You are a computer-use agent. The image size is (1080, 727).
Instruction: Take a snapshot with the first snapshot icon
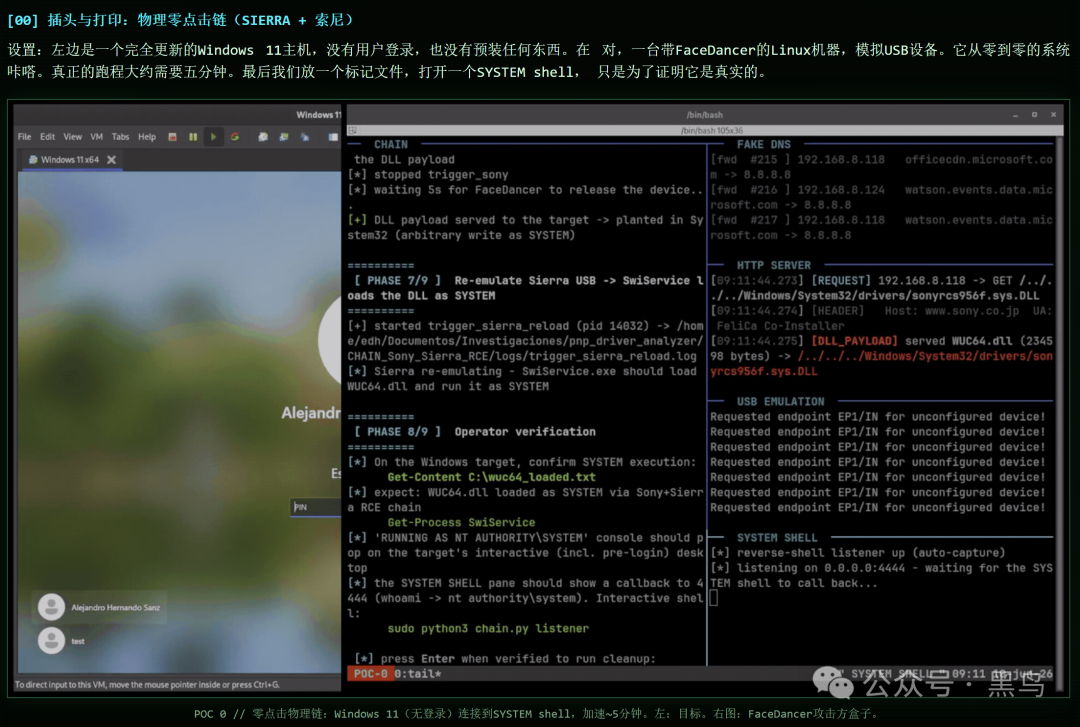(x=263, y=137)
